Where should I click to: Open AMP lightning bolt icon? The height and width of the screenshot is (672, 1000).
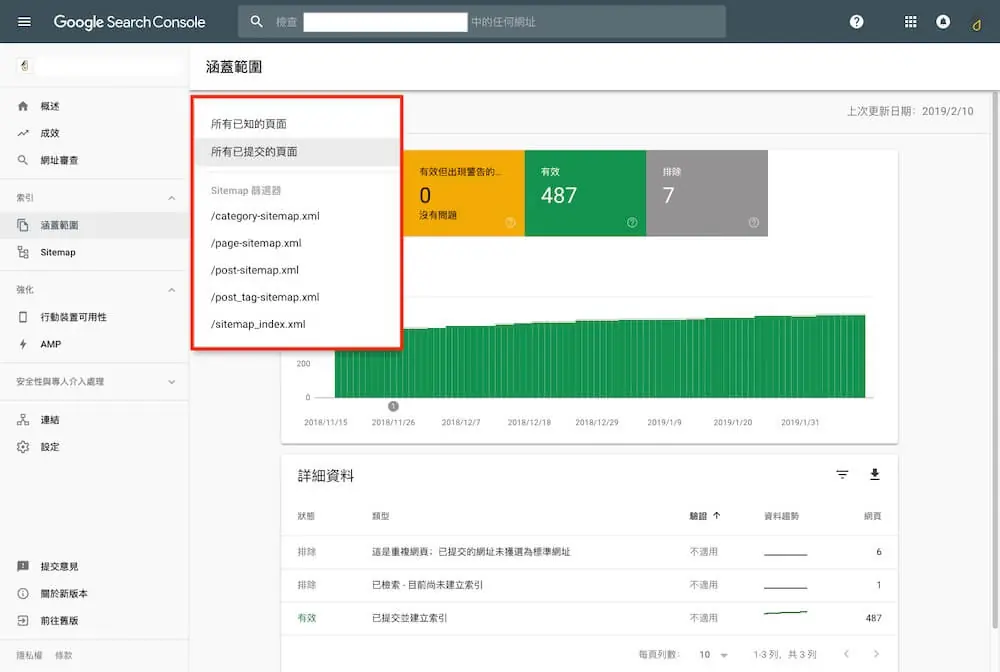(23, 344)
